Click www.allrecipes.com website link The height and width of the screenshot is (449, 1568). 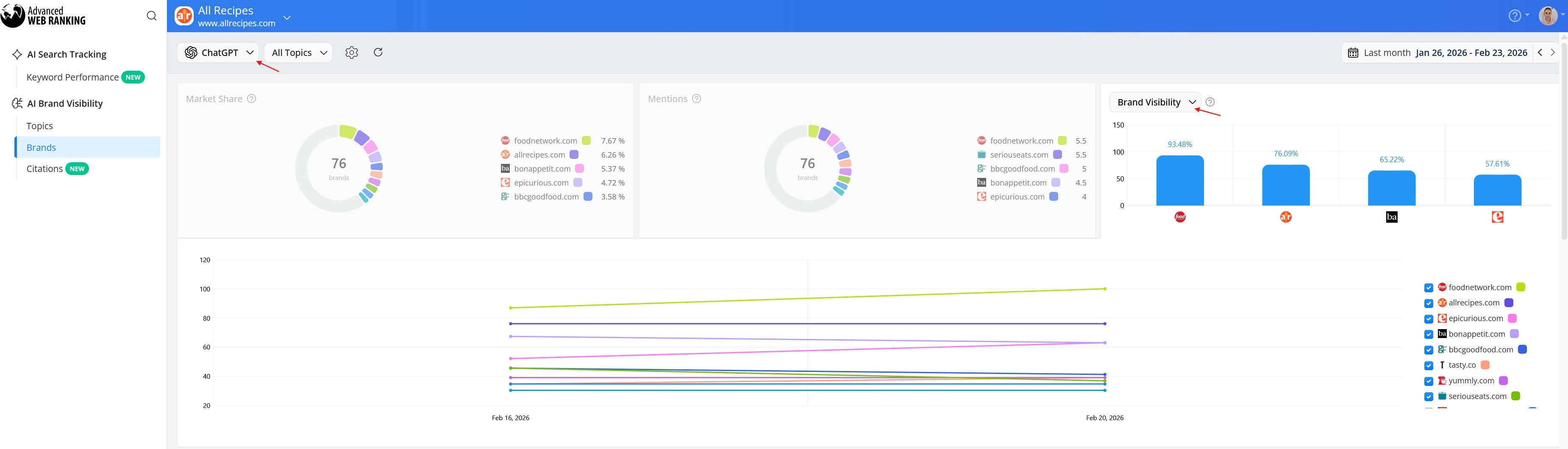pos(237,23)
